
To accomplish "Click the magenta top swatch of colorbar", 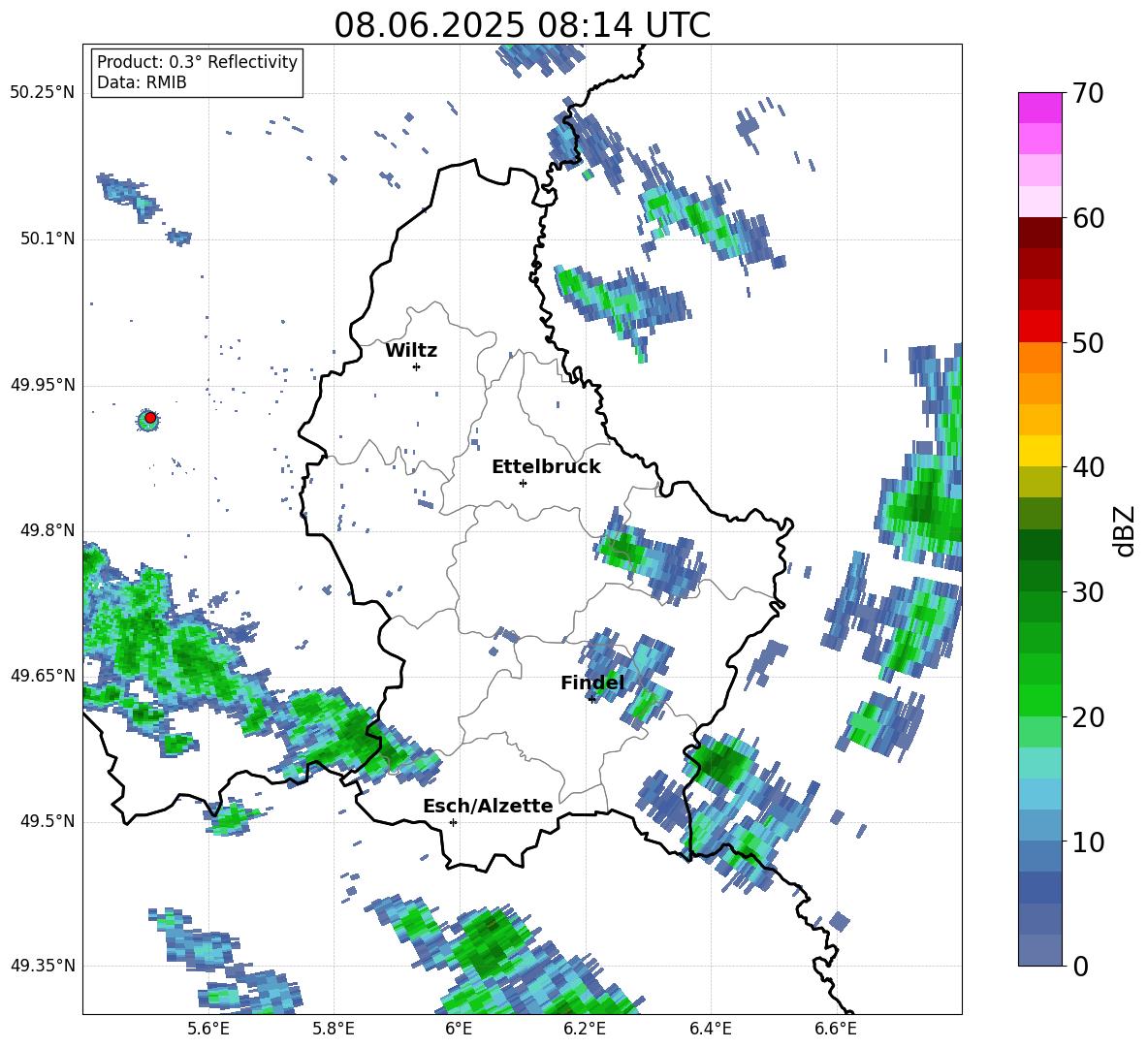I will click(x=1039, y=108).
